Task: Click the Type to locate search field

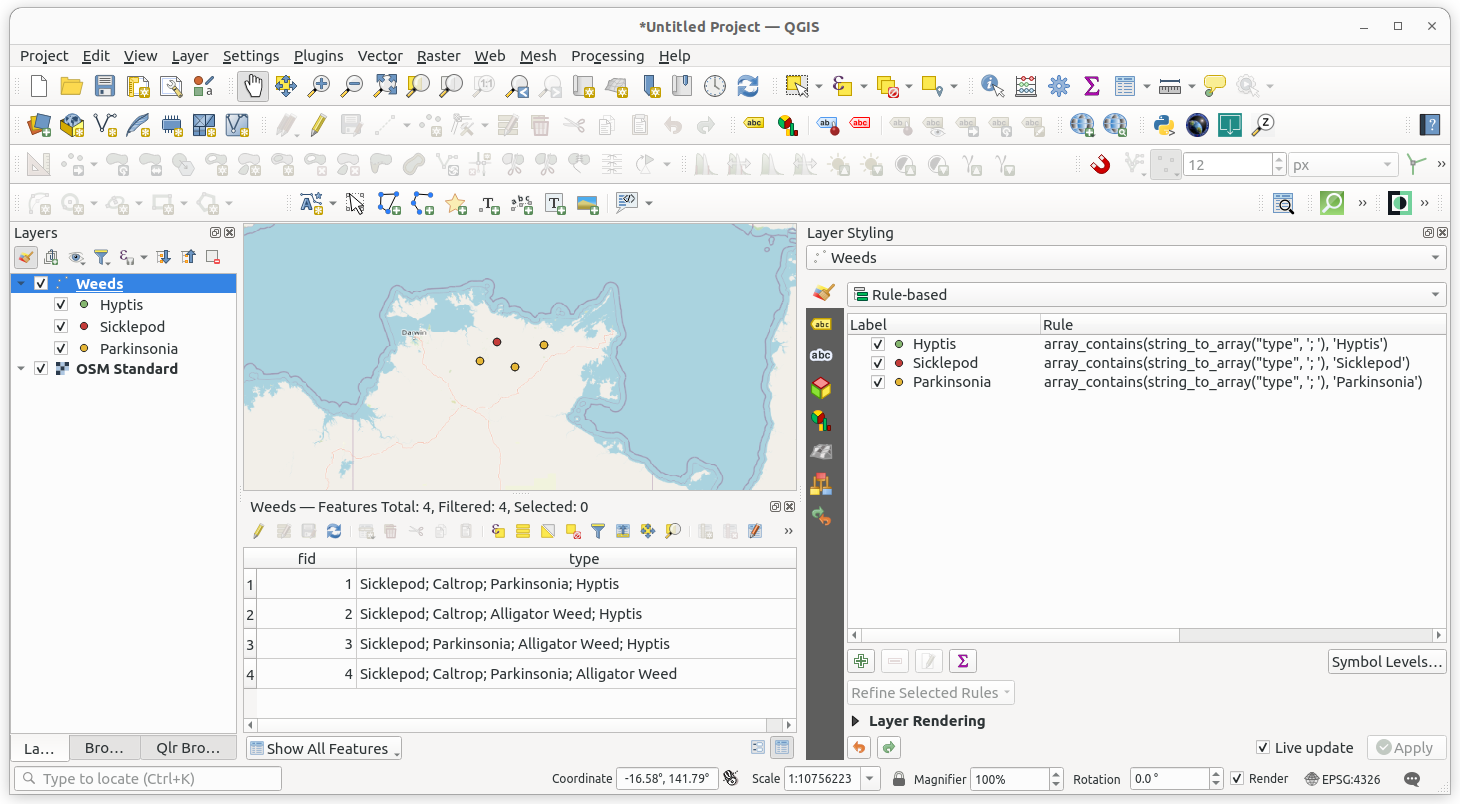Action: [148, 779]
